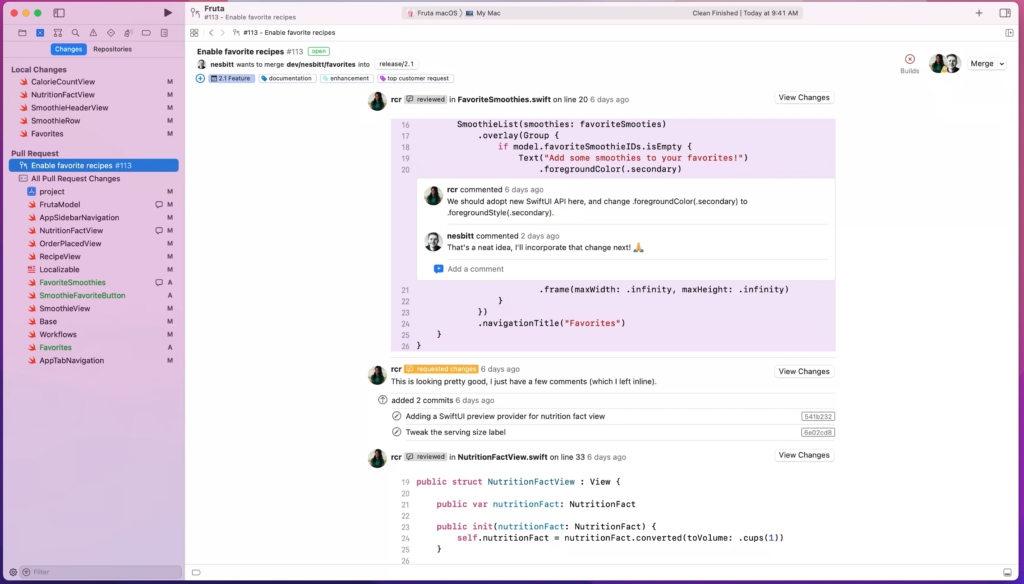Run the Fruta scheme with play button
The image size is (1024, 584).
(x=168, y=12)
